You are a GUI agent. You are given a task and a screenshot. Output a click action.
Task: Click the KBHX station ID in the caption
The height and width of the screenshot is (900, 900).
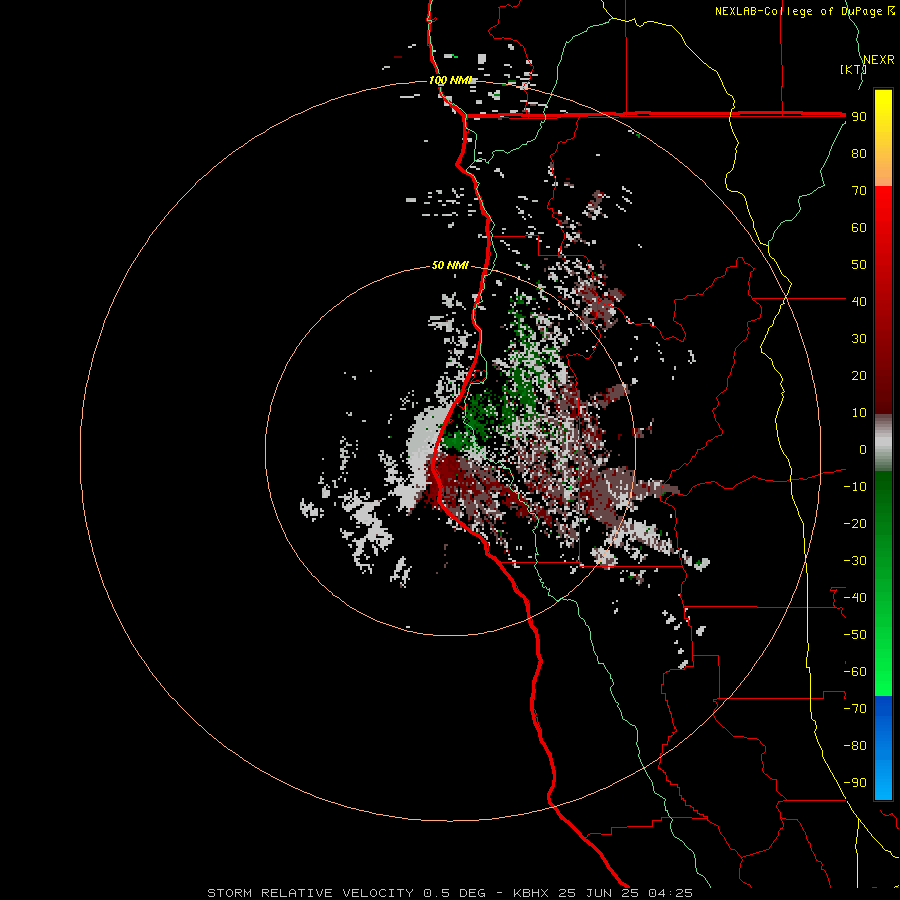click(x=531, y=893)
